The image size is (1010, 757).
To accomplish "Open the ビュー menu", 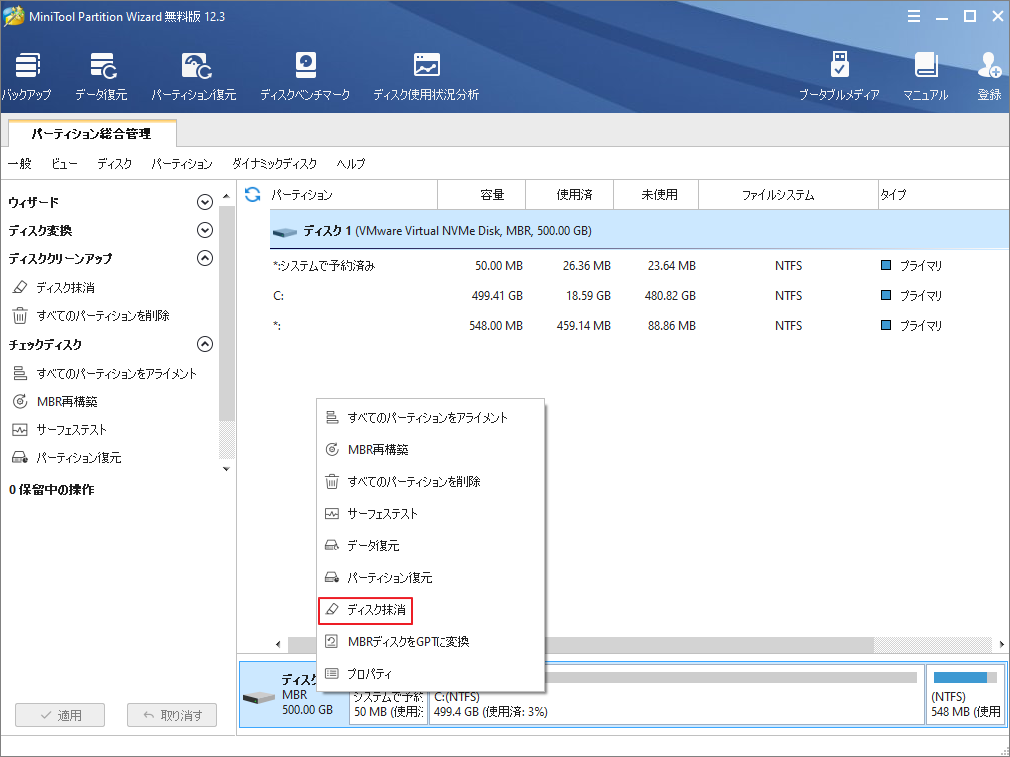I will pos(64,164).
